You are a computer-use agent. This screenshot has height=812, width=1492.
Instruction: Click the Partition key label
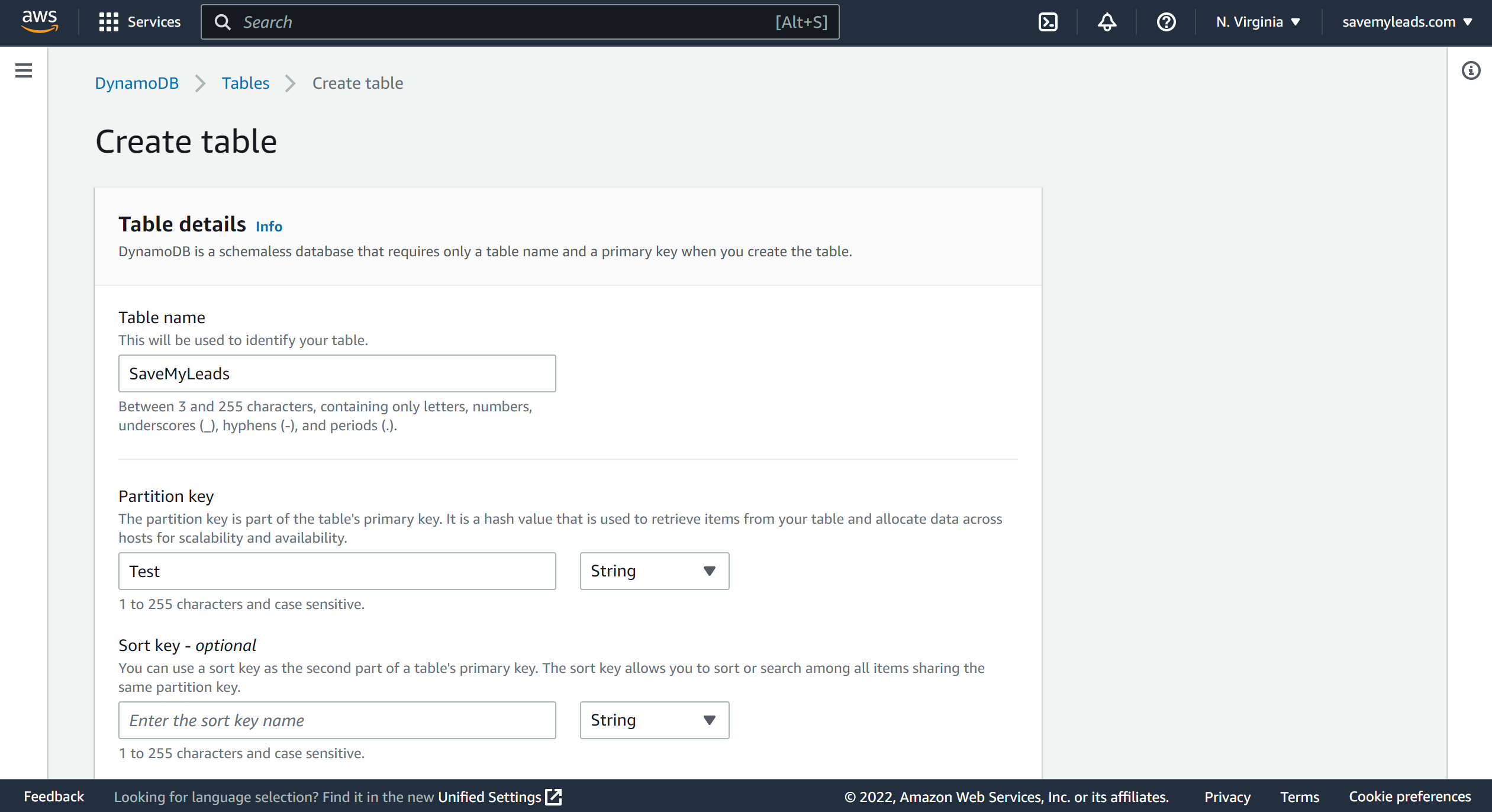coord(166,496)
